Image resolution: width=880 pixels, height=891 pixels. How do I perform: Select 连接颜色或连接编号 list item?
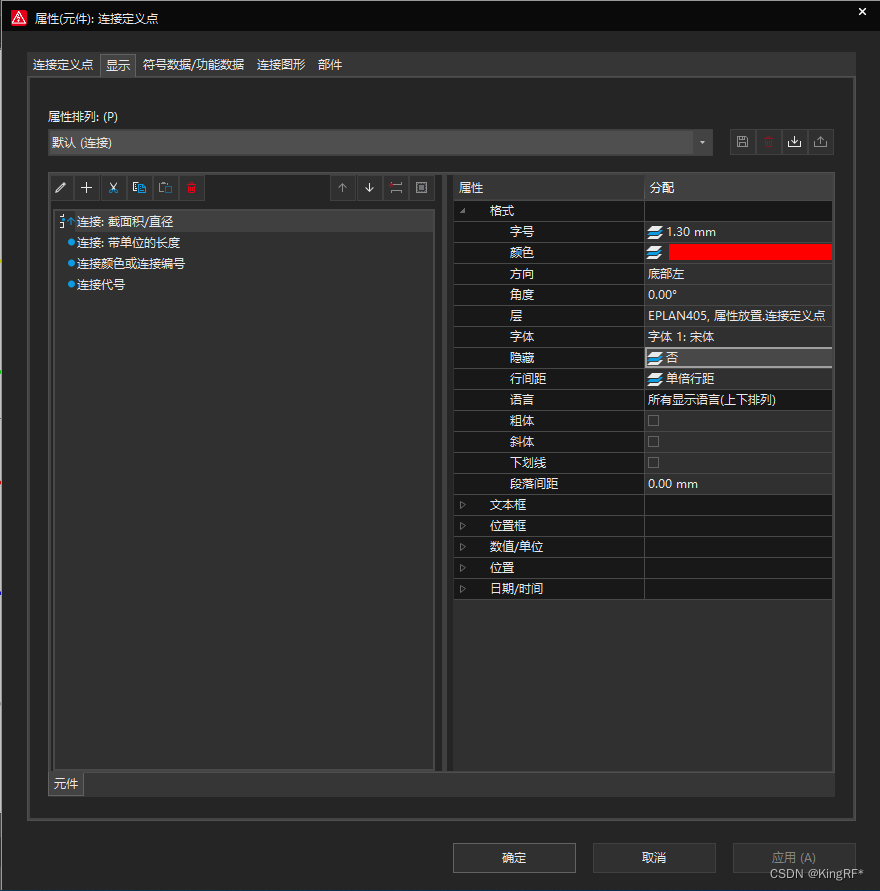(x=131, y=264)
